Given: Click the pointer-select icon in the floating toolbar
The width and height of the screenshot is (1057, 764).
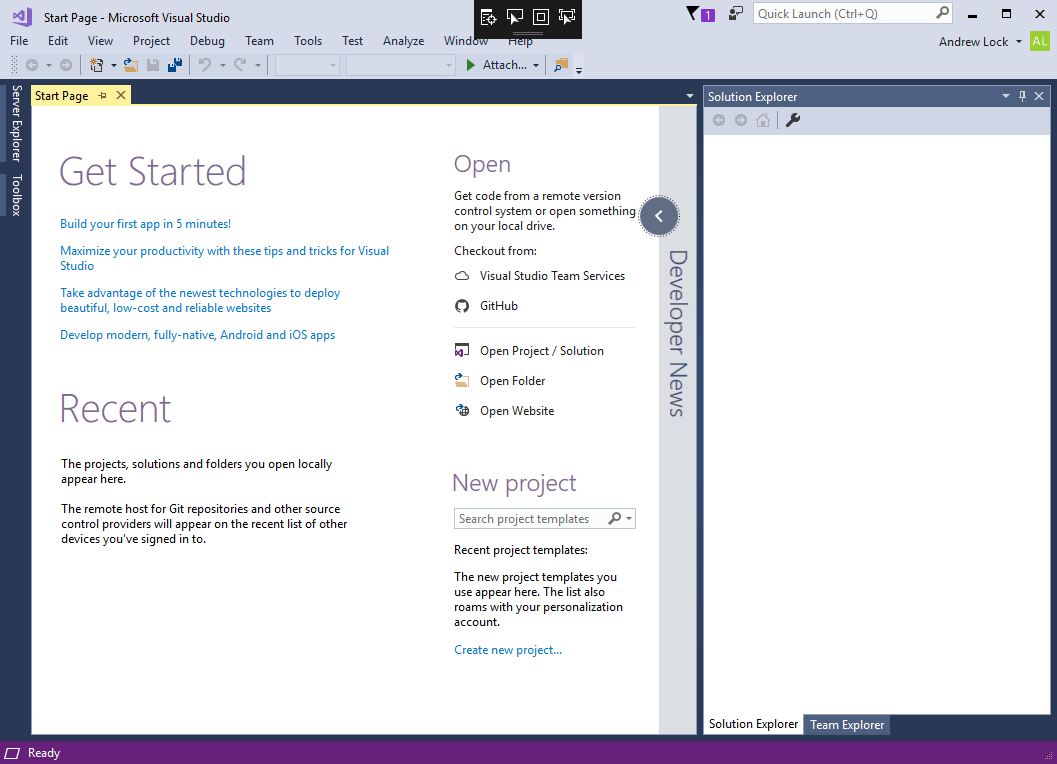Looking at the screenshot, I should (x=514, y=18).
